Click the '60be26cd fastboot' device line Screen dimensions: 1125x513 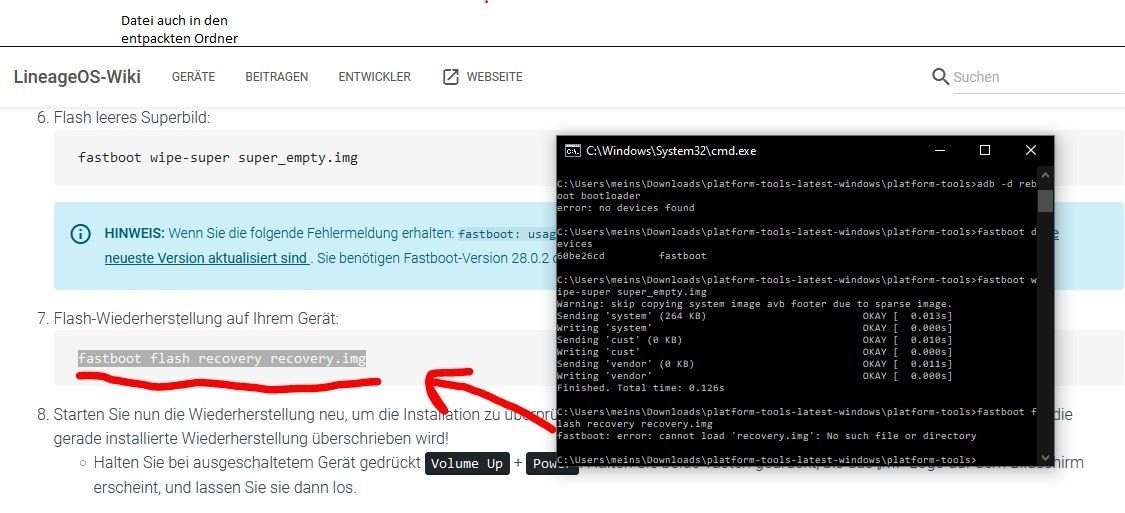[x=631, y=256]
